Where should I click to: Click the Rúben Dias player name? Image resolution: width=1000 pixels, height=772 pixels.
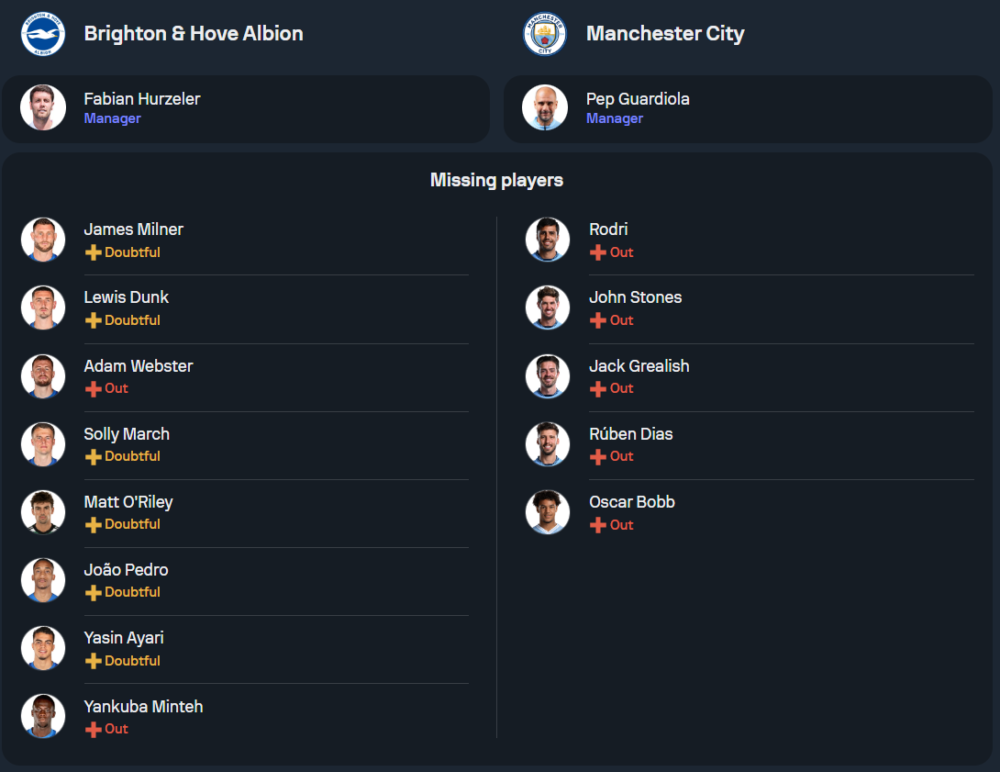click(x=631, y=434)
